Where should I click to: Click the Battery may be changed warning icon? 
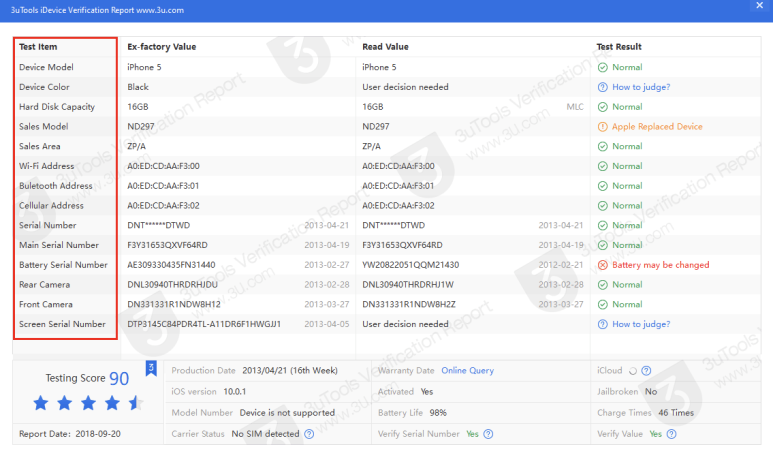(602, 265)
